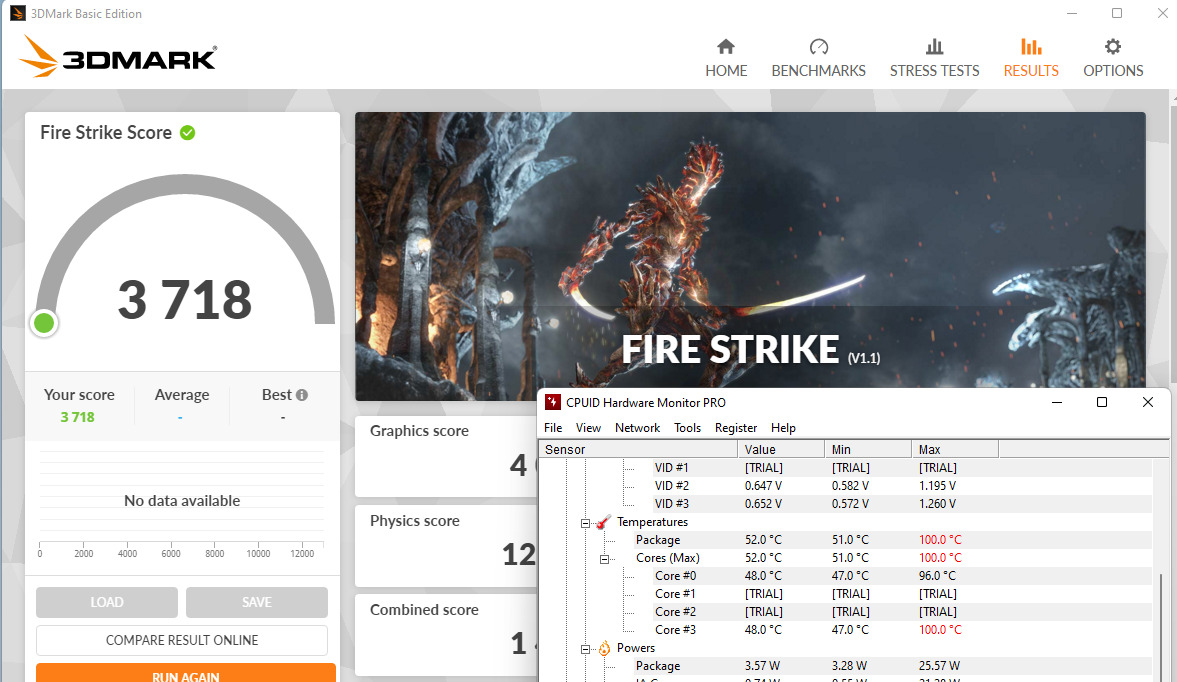
Task: Click the Average label
Action: coord(182,395)
